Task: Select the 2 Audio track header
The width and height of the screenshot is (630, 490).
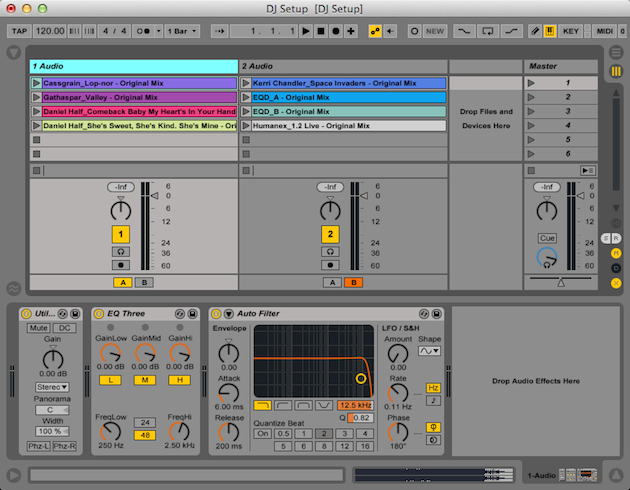Action: 343,66
